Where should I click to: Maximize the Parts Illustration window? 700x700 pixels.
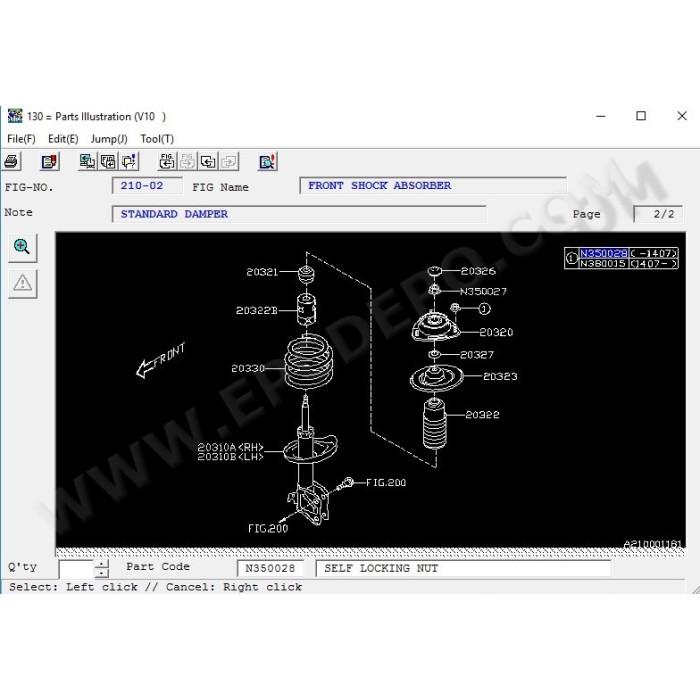coord(641,116)
